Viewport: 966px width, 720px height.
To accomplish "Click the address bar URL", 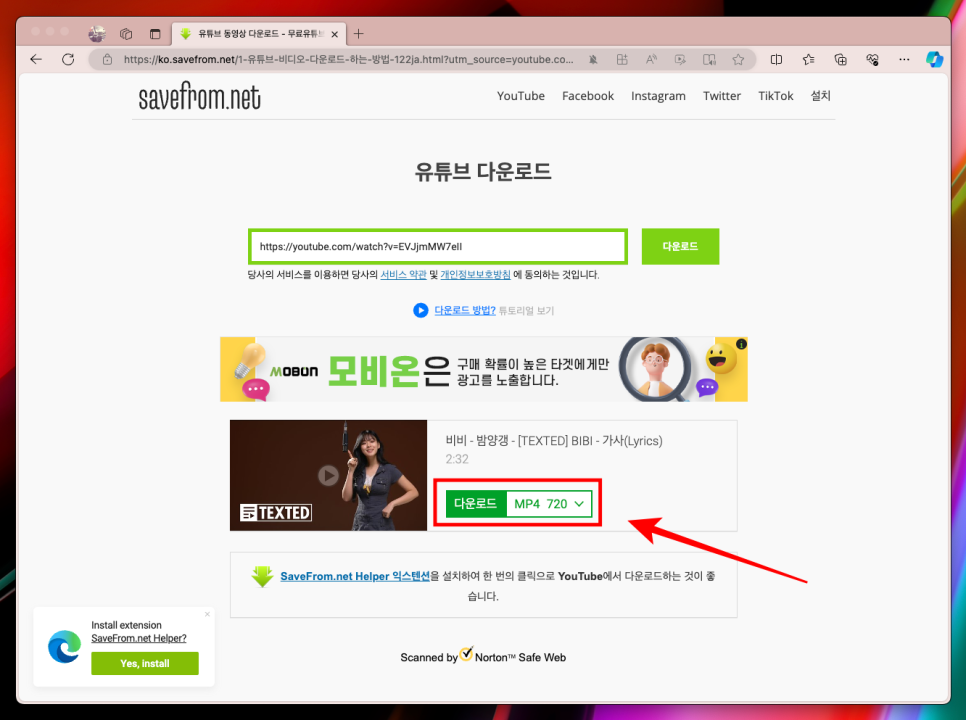I will [x=348, y=60].
